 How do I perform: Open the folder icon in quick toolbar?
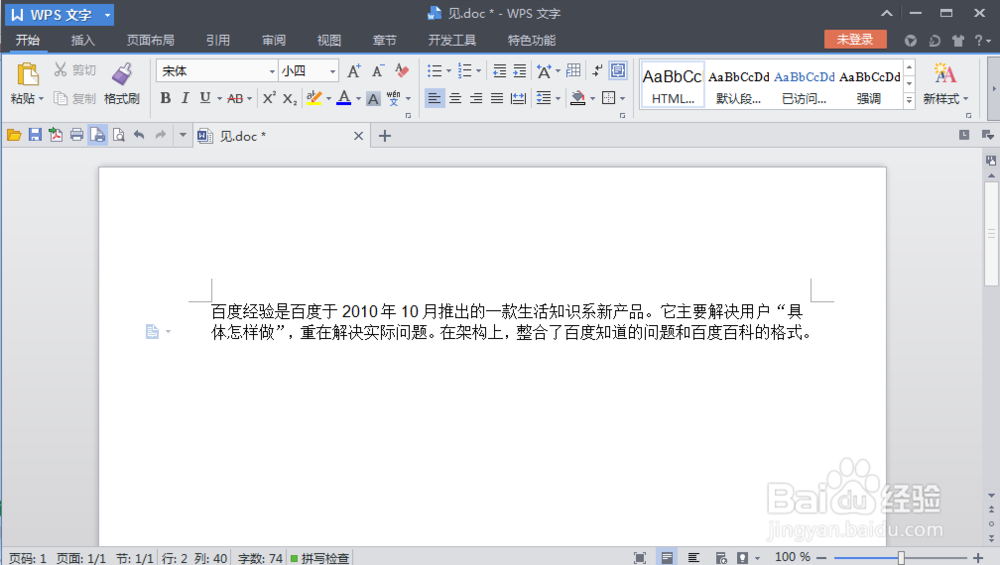click(14, 135)
